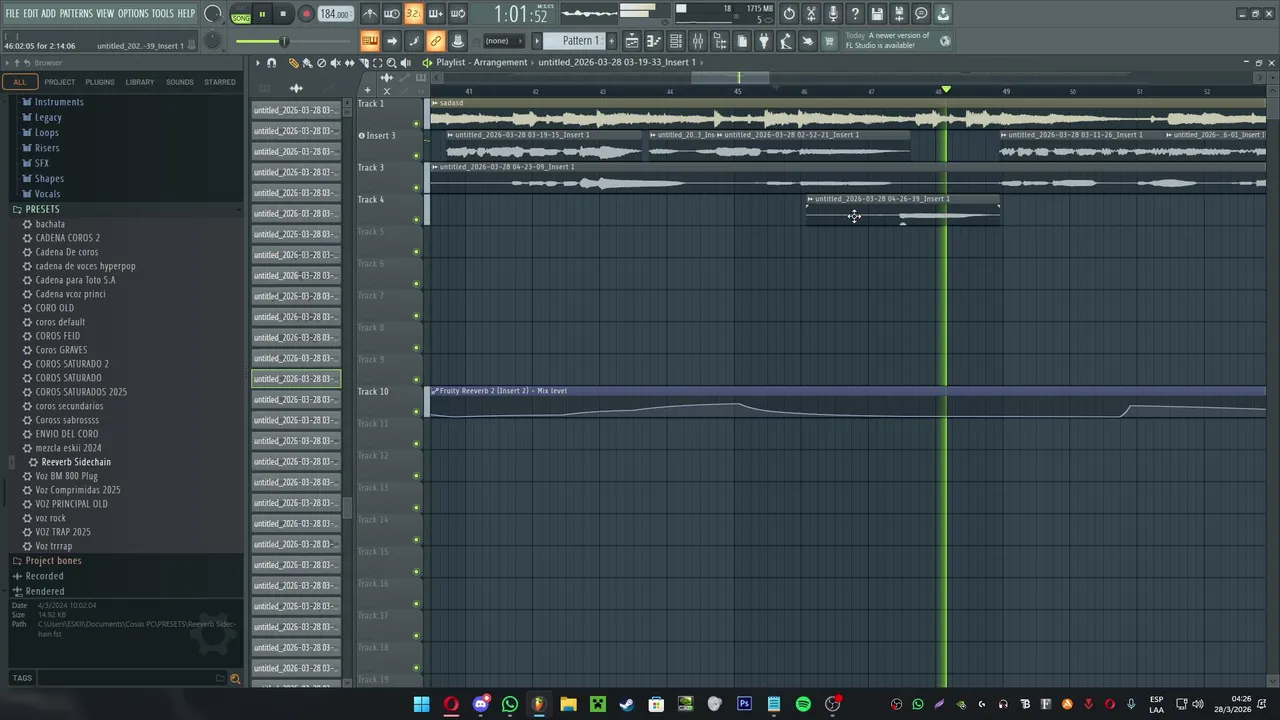Open the playlist options menu arrow

coord(258,62)
